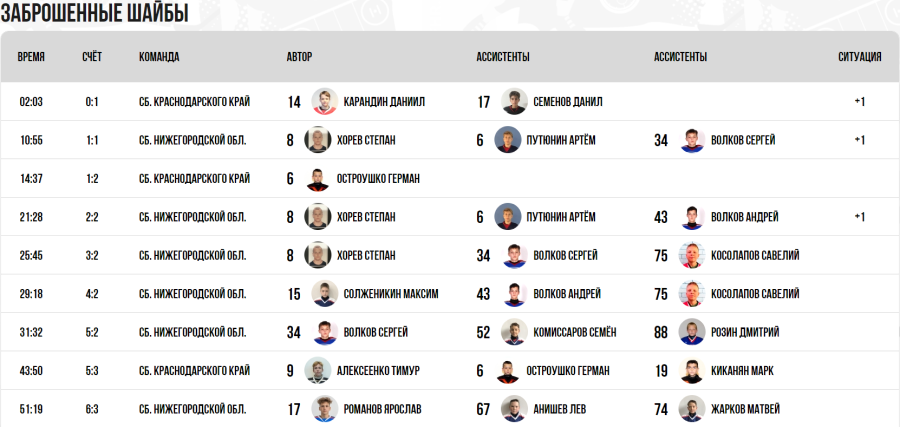Click Алексеенко Тимур's avatar
Viewport: 900px width, 427px height.
click(317, 370)
